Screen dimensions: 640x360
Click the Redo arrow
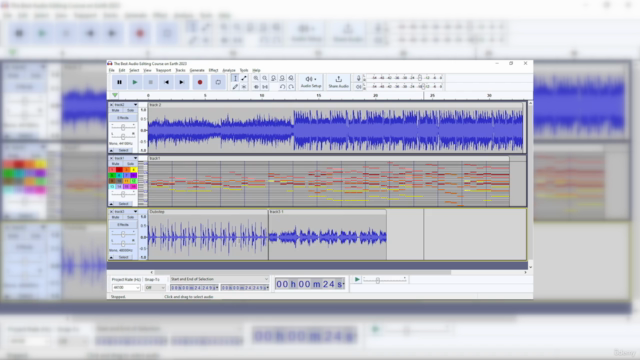click(x=291, y=87)
